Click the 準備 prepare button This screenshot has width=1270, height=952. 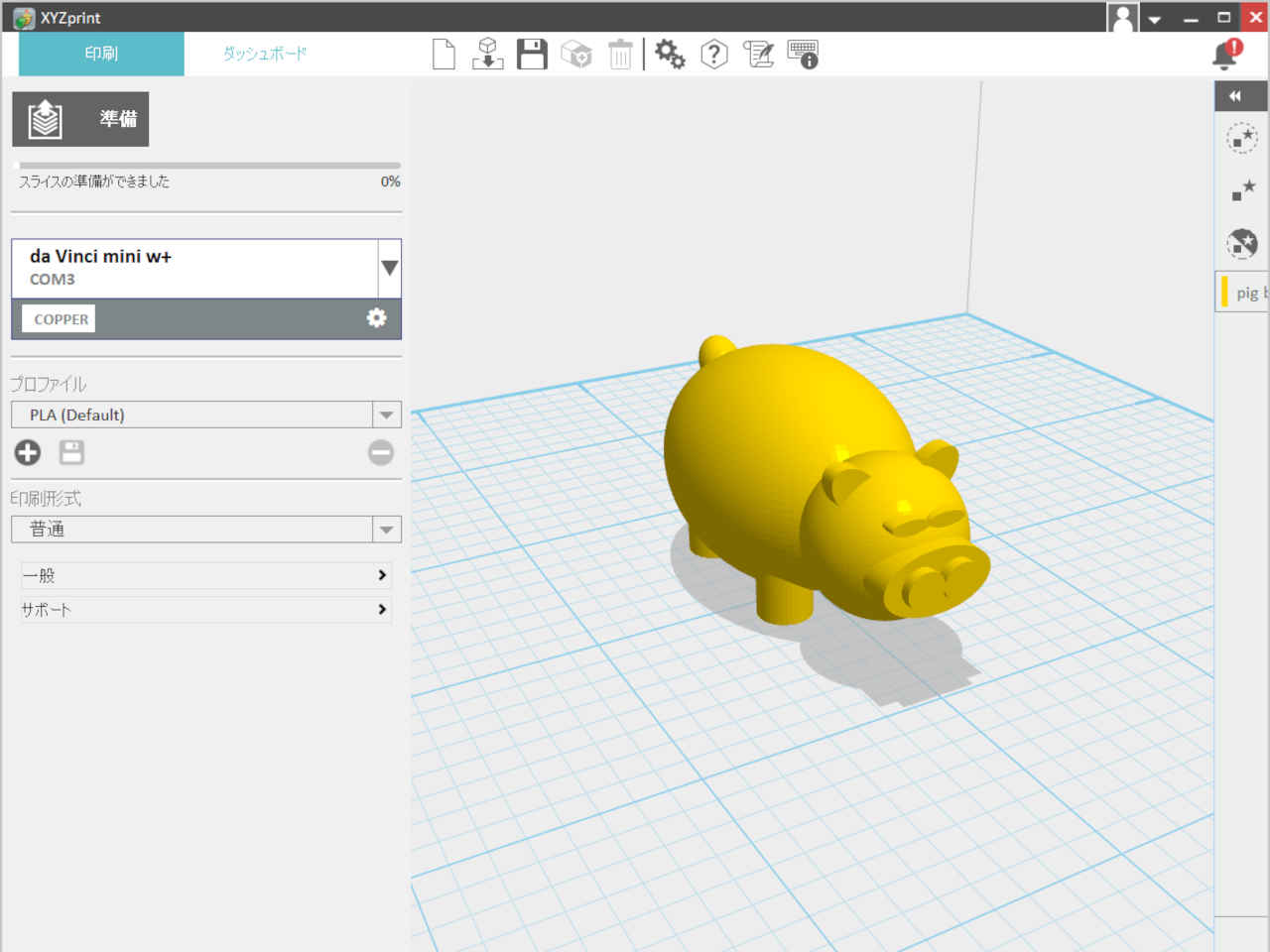tap(80, 119)
